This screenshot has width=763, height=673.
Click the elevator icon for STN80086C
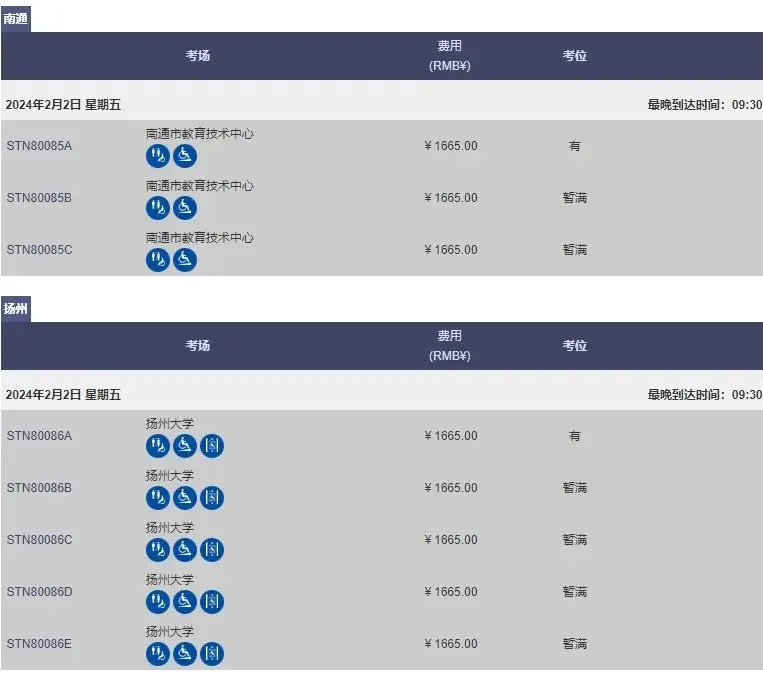click(211, 550)
